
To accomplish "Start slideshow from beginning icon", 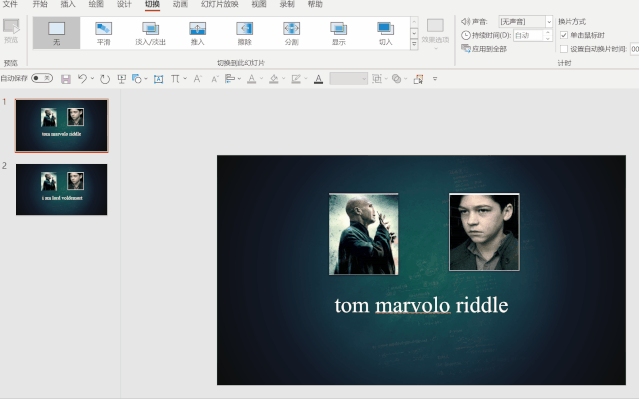I will click(x=121, y=79).
